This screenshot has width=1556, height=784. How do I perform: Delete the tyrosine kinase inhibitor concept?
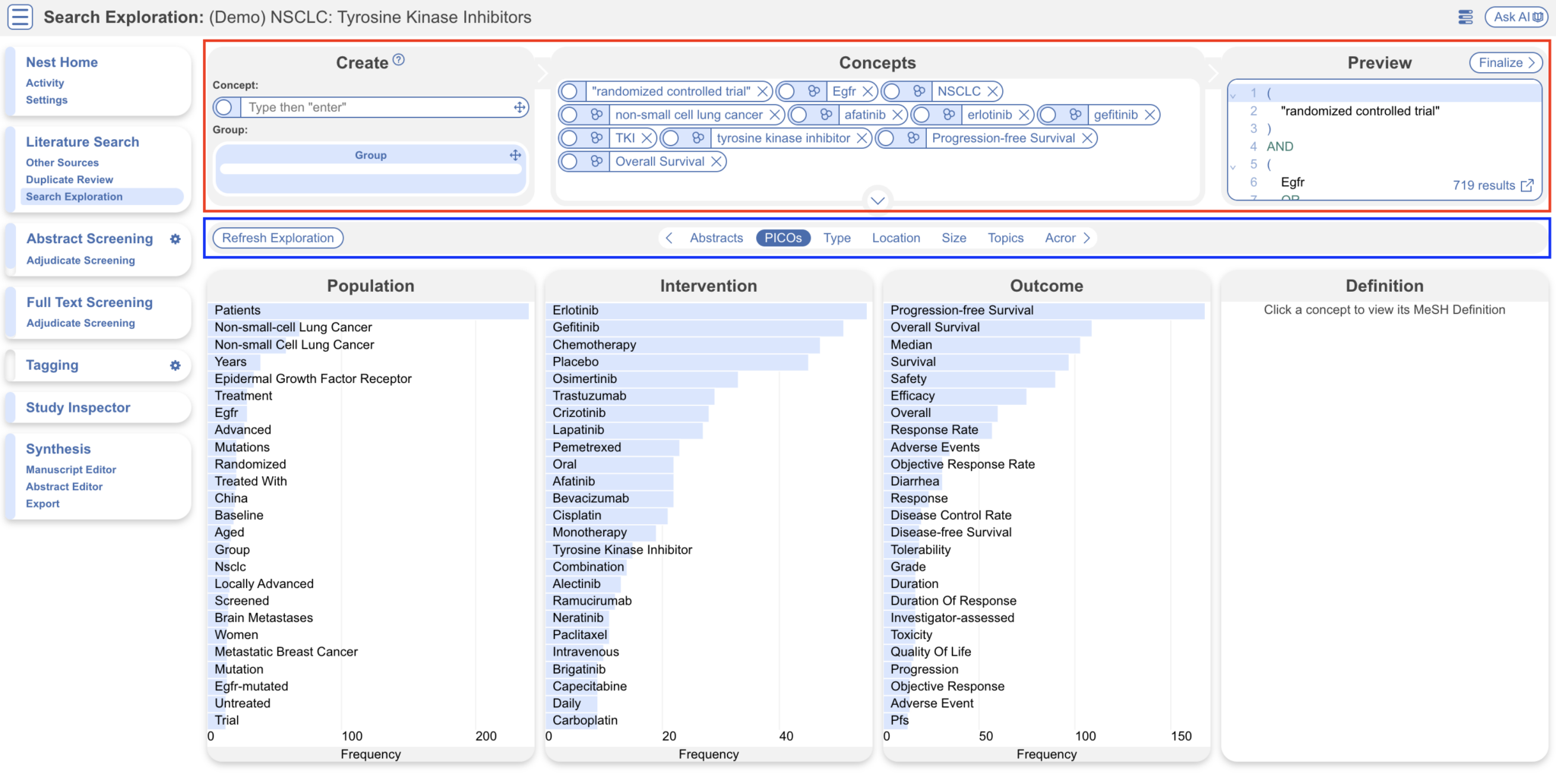(x=862, y=138)
